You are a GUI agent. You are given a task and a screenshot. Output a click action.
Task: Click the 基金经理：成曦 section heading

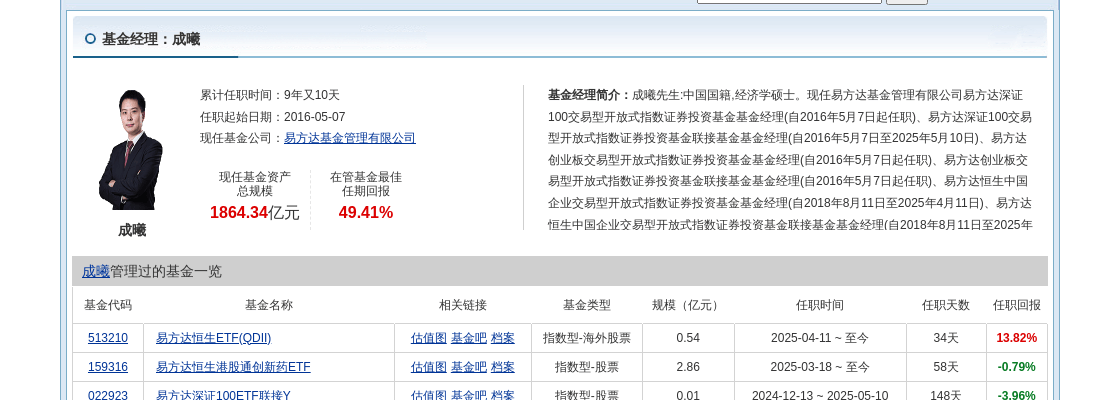point(151,39)
